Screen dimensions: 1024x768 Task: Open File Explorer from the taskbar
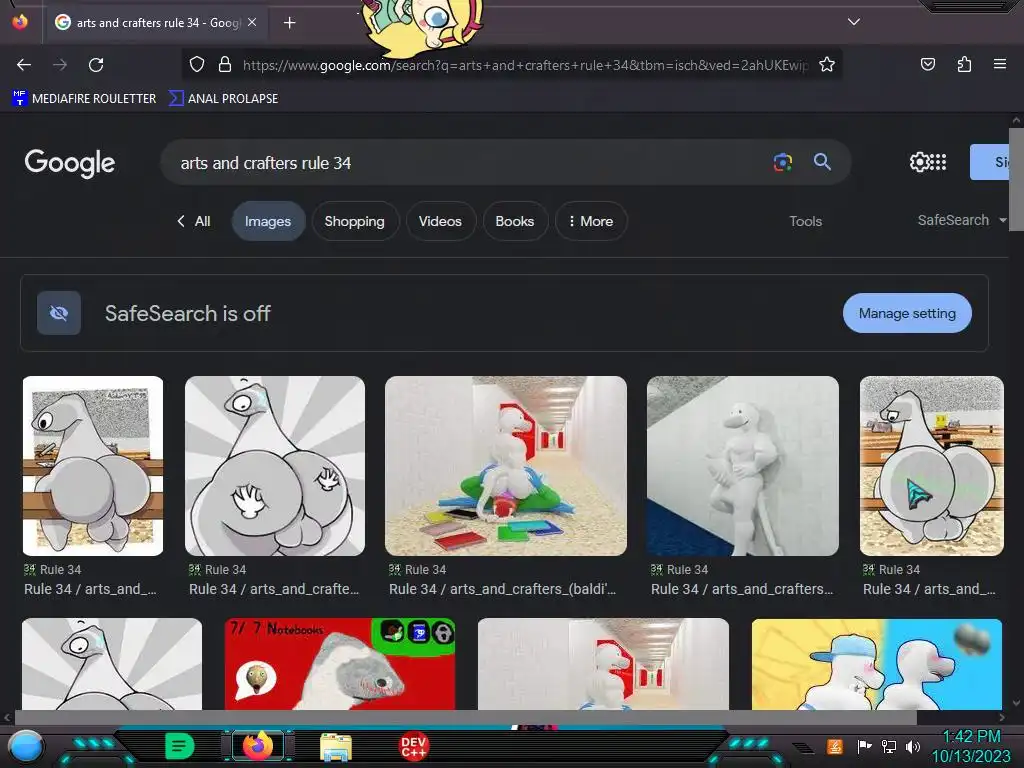pyautogui.click(x=336, y=746)
